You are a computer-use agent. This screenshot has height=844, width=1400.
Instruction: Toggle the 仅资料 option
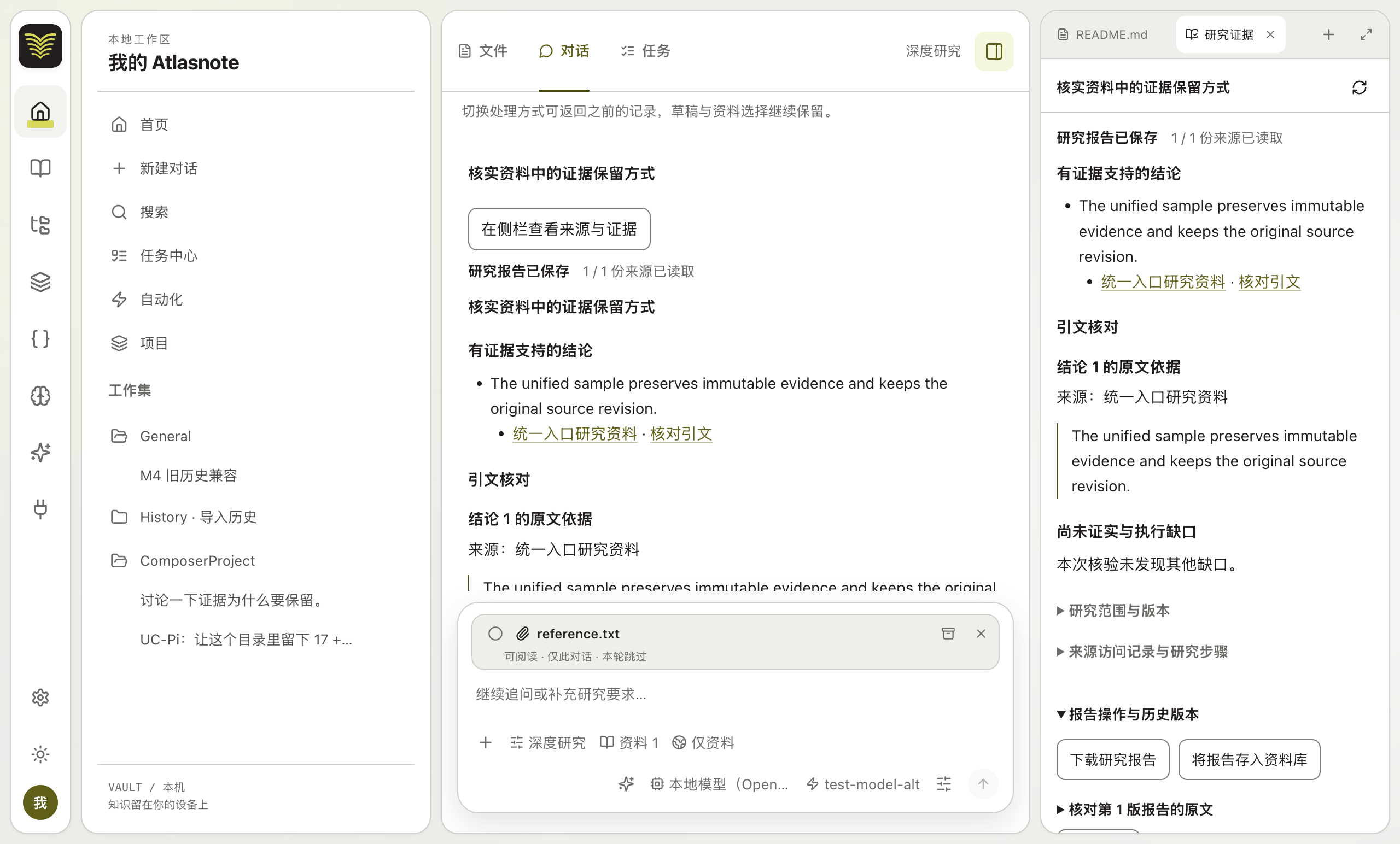click(x=703, y=742)
